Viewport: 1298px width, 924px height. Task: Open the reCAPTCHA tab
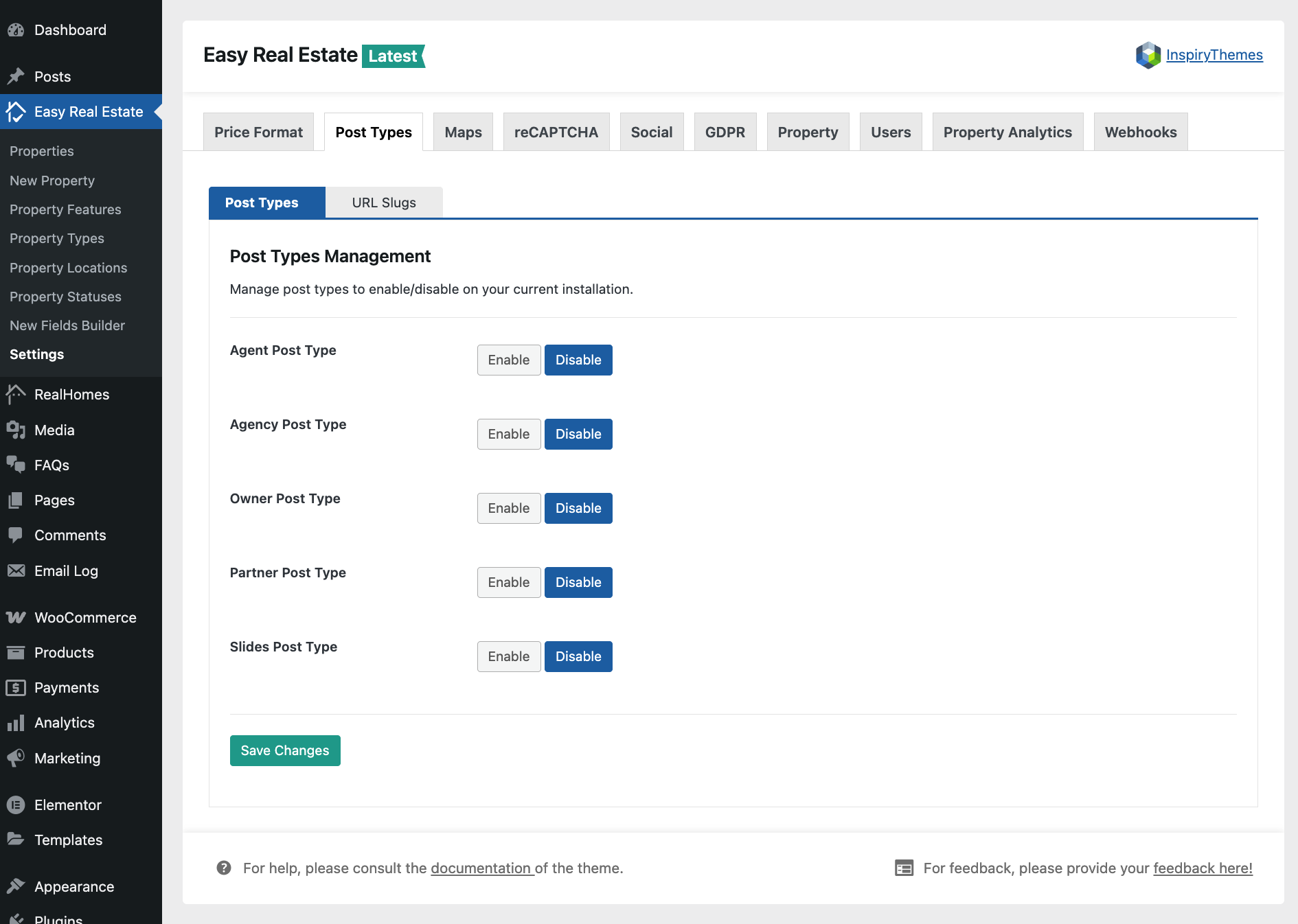tap(556, 132)
